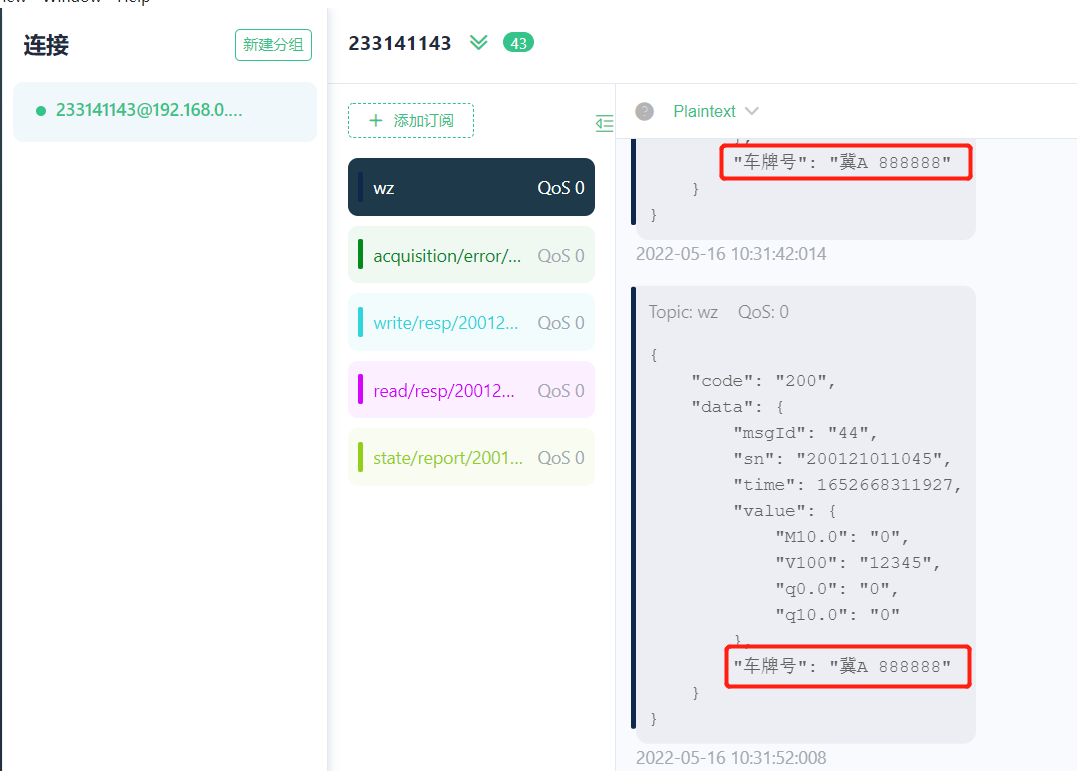Image resolution: width=1077 pixels, height=771 pixels.
Task: Click the green 43 message count badge
Action: [x=518, y=43]
